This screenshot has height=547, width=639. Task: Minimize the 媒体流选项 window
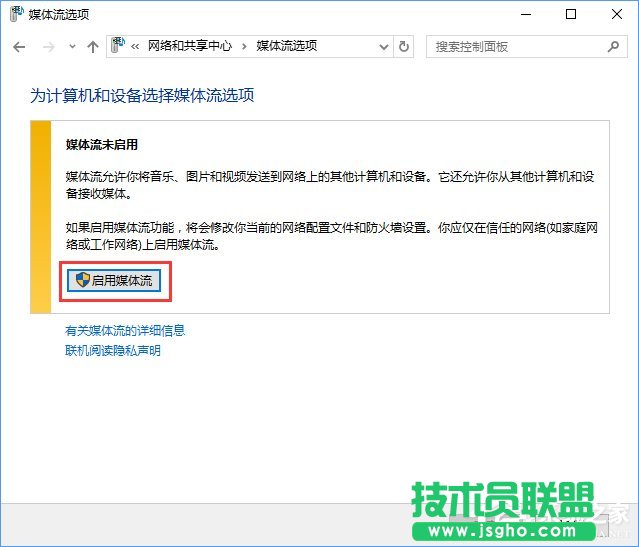tap(526, 14)
